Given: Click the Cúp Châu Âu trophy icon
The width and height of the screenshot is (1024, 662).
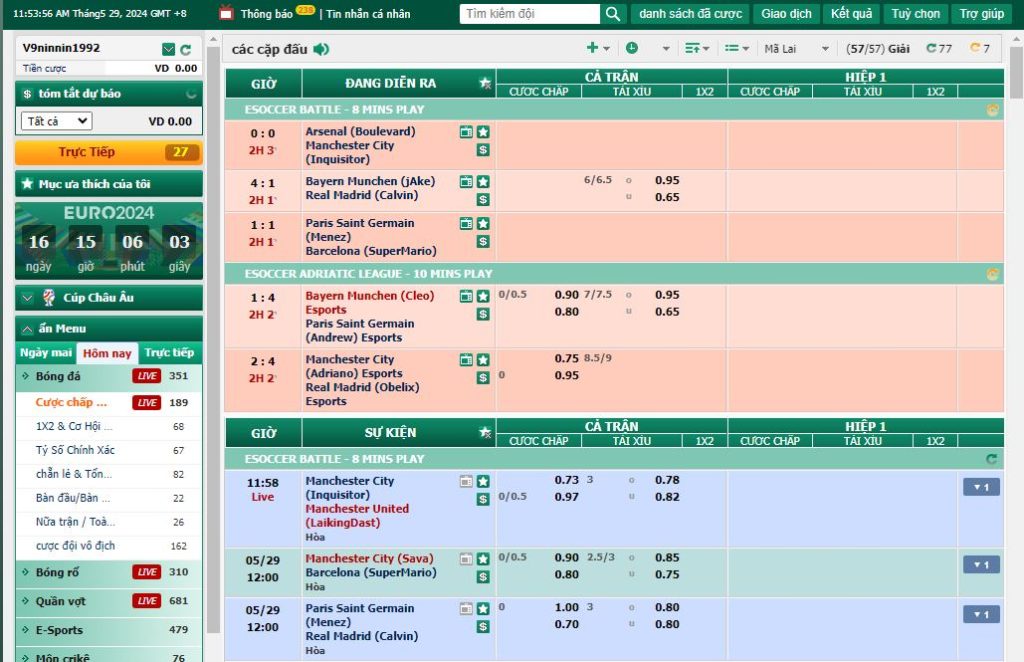Looking at the screenshot, I should 49,298.
